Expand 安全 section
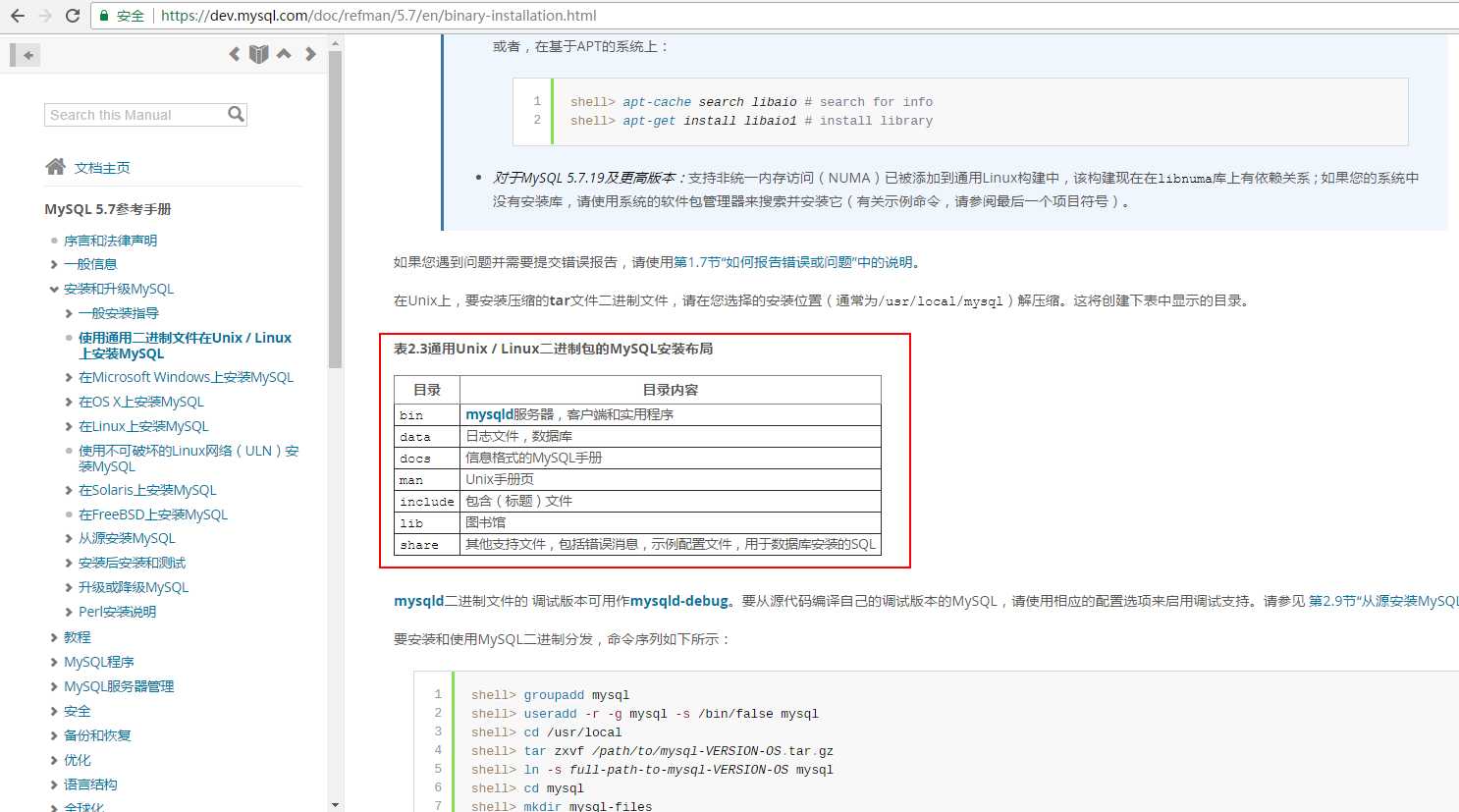1459x812 pixels. (x=54, y=711)
